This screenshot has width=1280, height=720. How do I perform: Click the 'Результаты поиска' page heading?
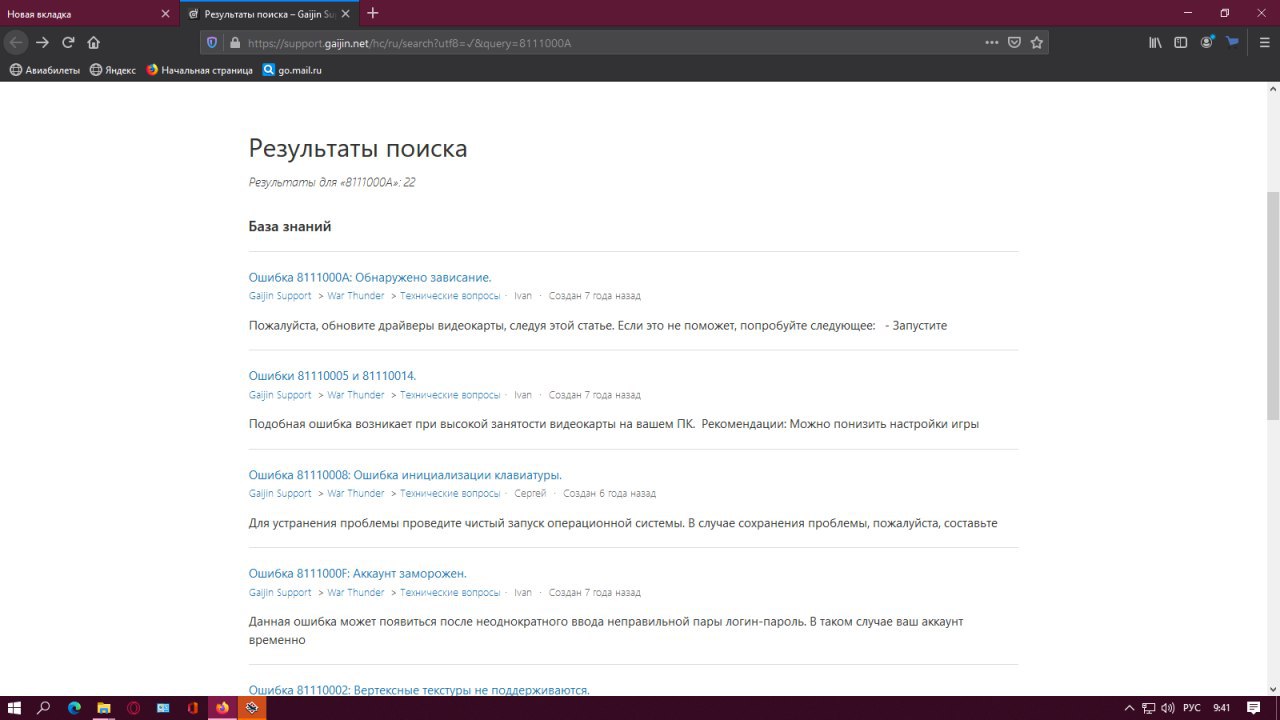point(358,149)
